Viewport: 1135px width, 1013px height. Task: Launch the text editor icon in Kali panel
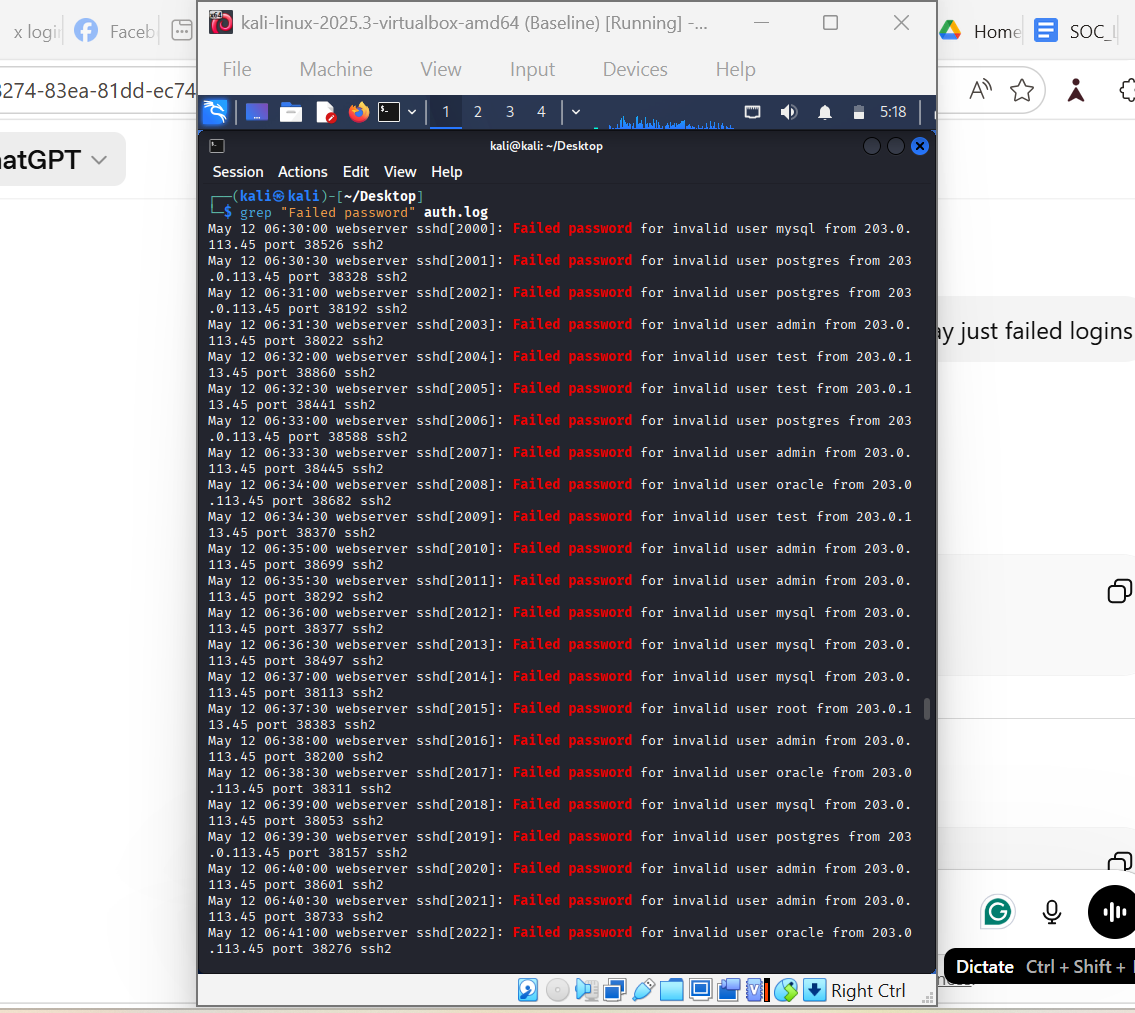325,112
